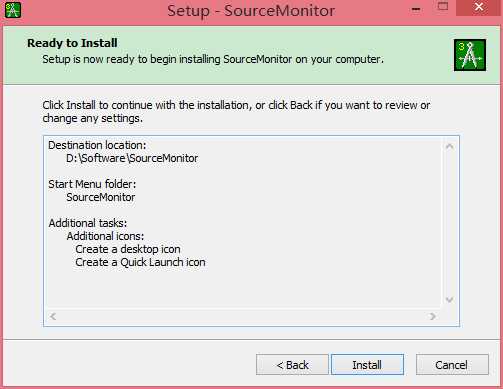This screenshot has height=389, width=503.
Task: Click the 'Ready to Install' heading
Action: tap(72, 43)
